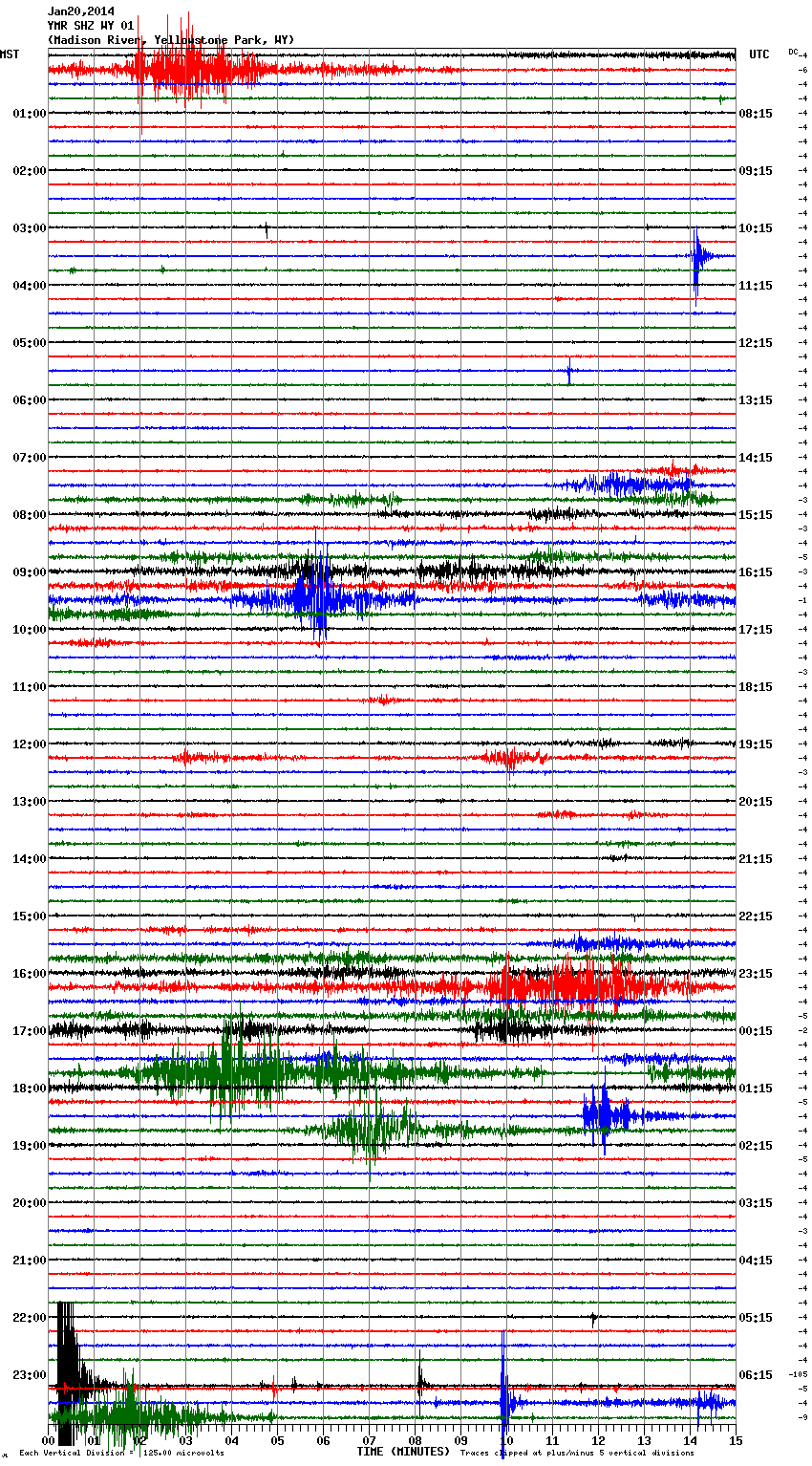The width and height of the screenshot is (812, 1466).
Task: Select the 09:00 MST time label
Action: tap(30, 572)
